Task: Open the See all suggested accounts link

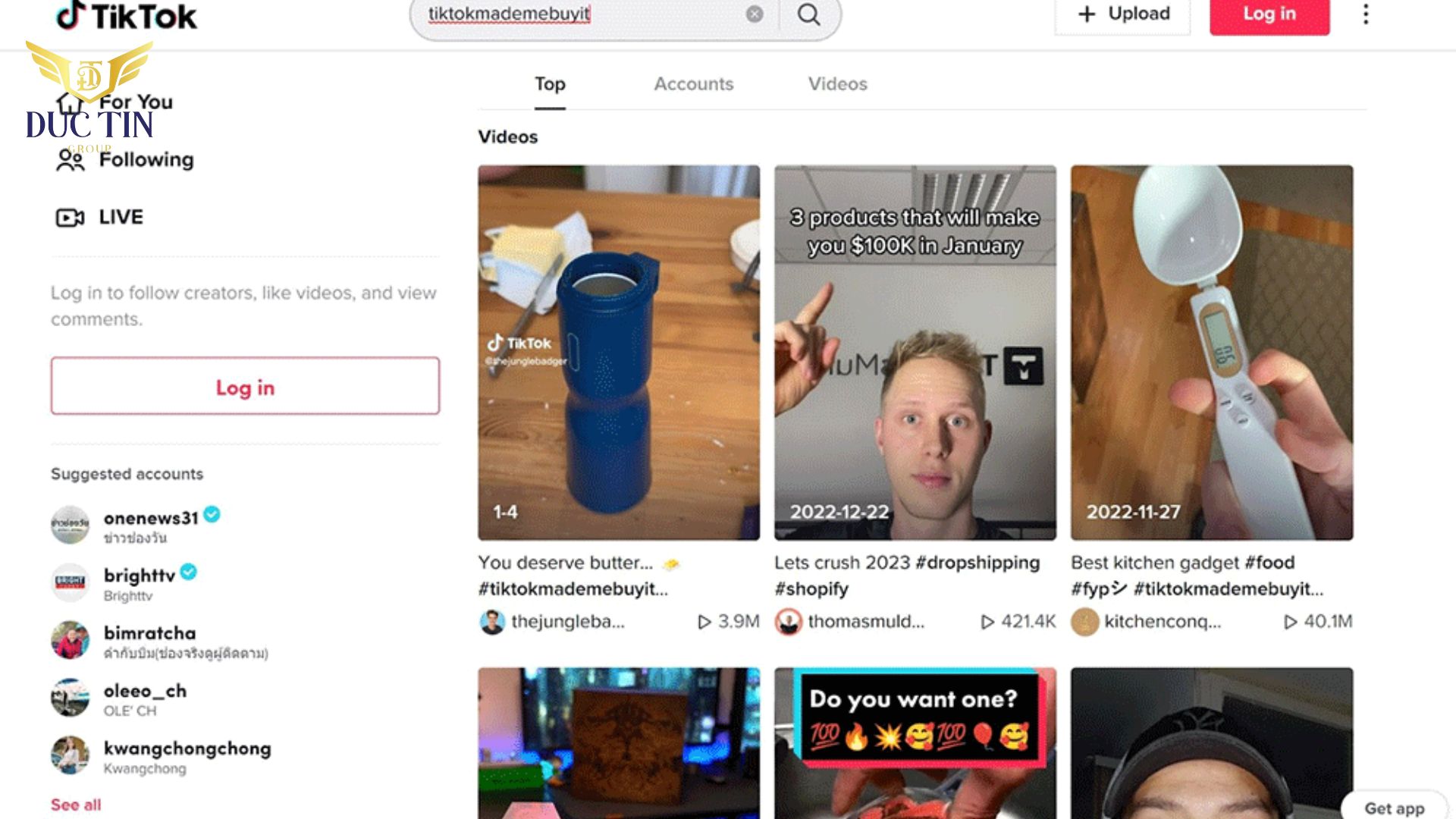Action: point(75,804)
